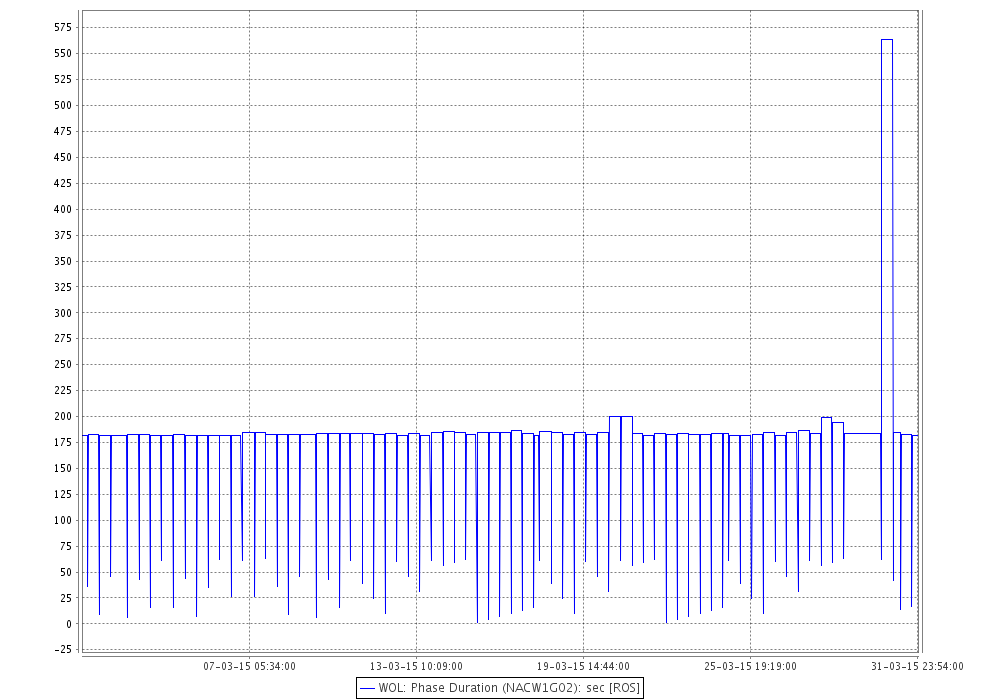Click the x-axis label 19-03-15 14:44:00
This screenshot has width=1000, height=700.
pyautogui.click(x=583, y=666)
